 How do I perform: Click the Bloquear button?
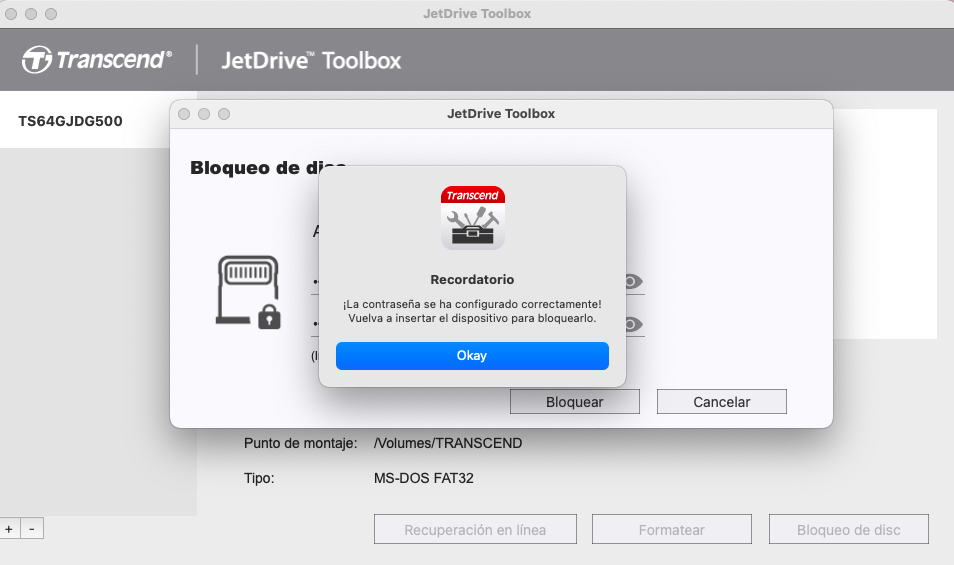point(575,402)
